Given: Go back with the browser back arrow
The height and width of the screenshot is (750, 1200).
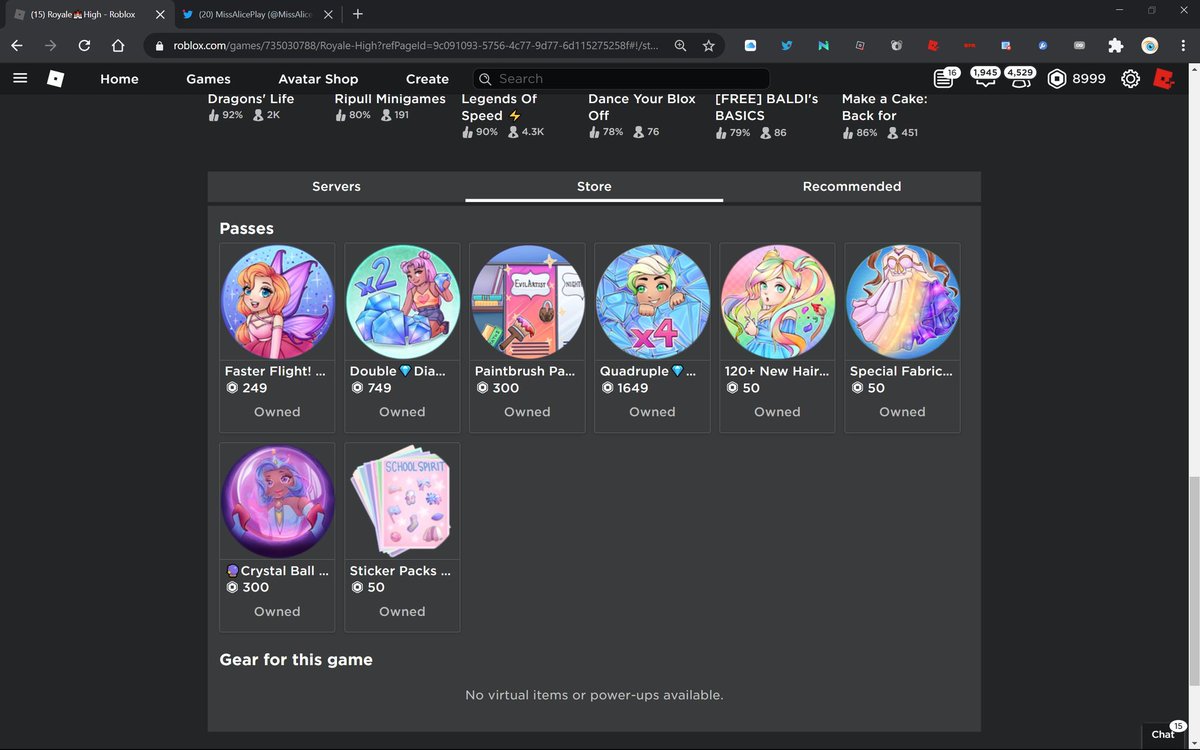Looking at the screenshot, I should coord(17,45).
